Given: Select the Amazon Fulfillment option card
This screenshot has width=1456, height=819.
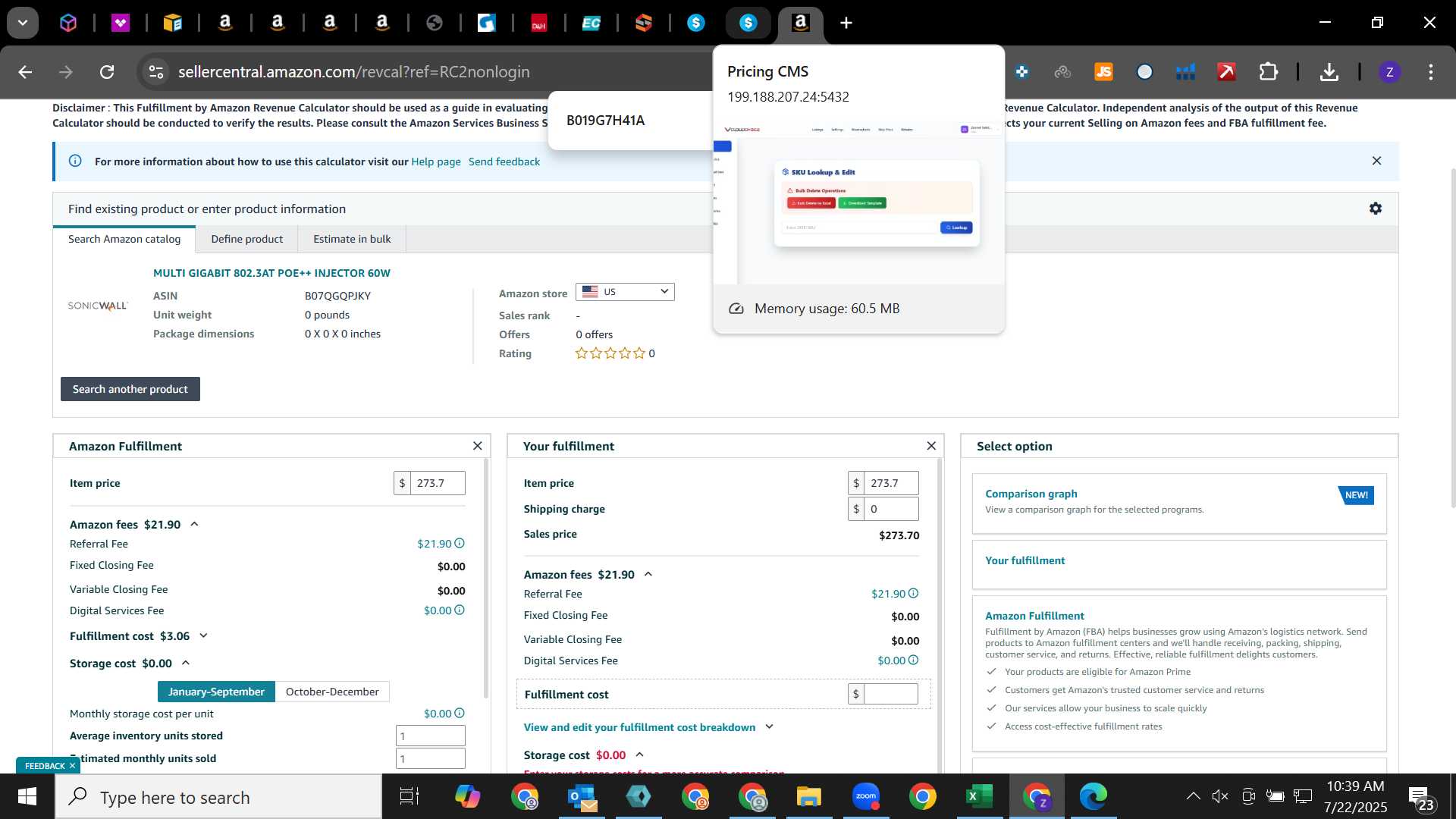Looking at the screenshot, I should click(1179, 673).
